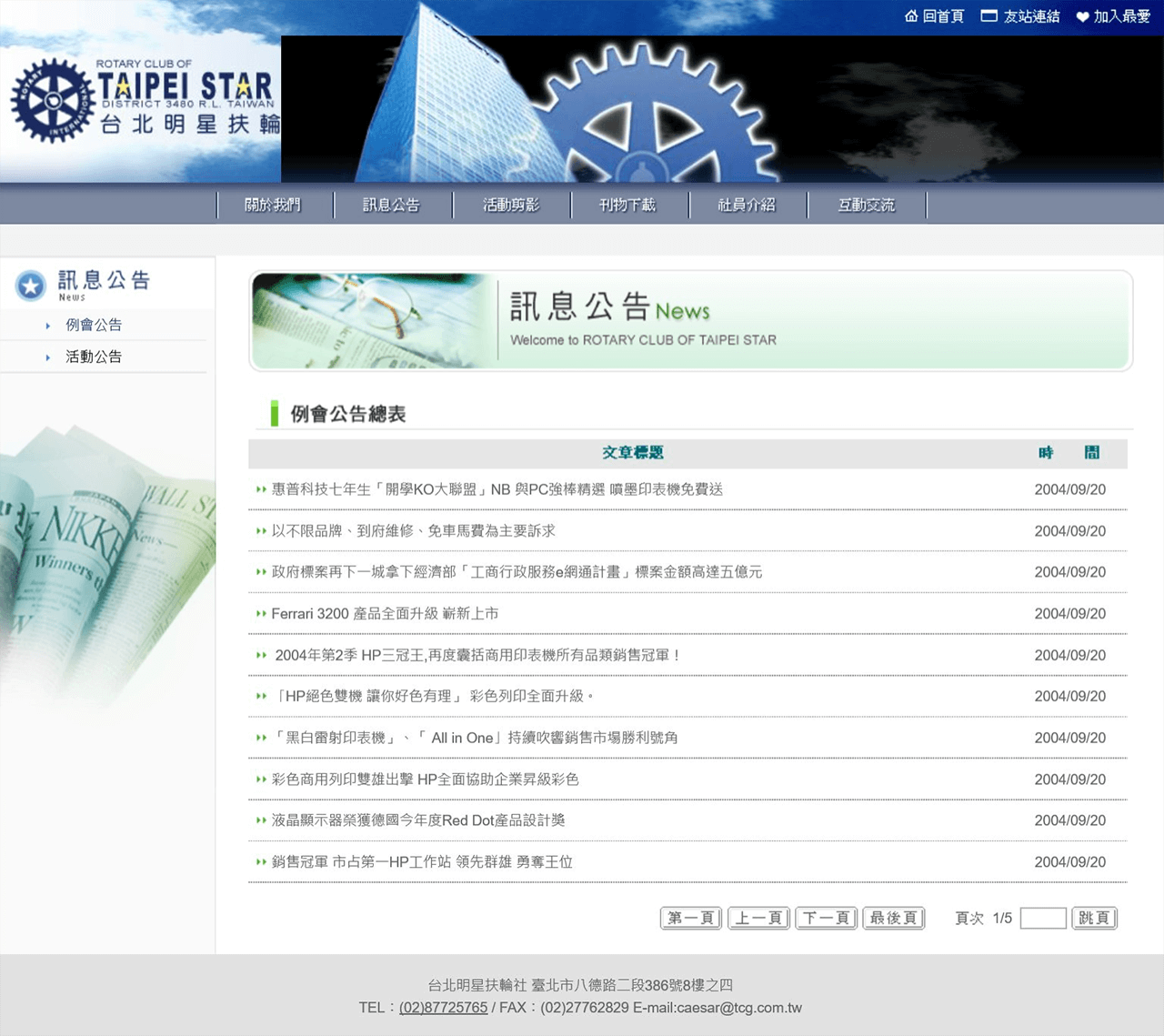Open the 刊物下載 menu
Viewport: 1164px width, 1036px height.
point(627,206)
